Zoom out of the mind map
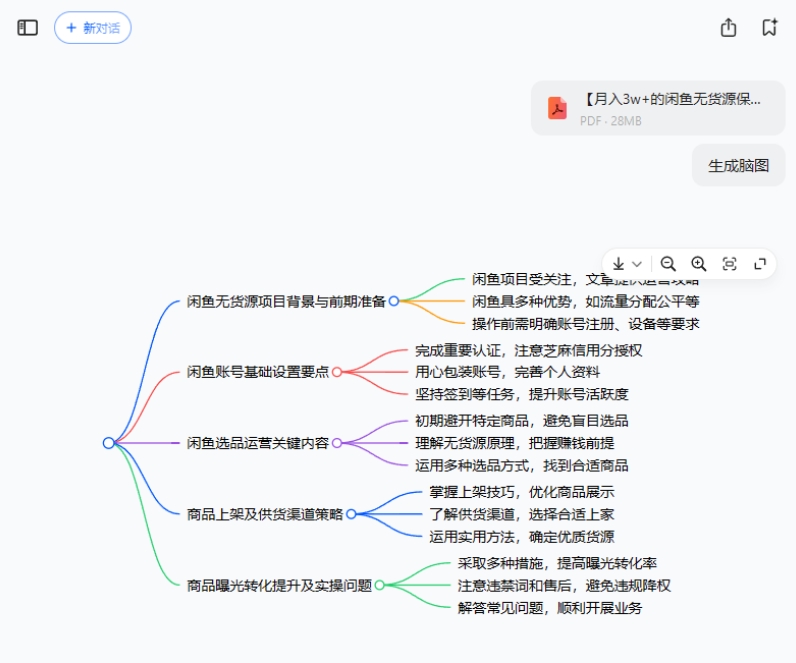The image size is (796, 663). (668, 264)
